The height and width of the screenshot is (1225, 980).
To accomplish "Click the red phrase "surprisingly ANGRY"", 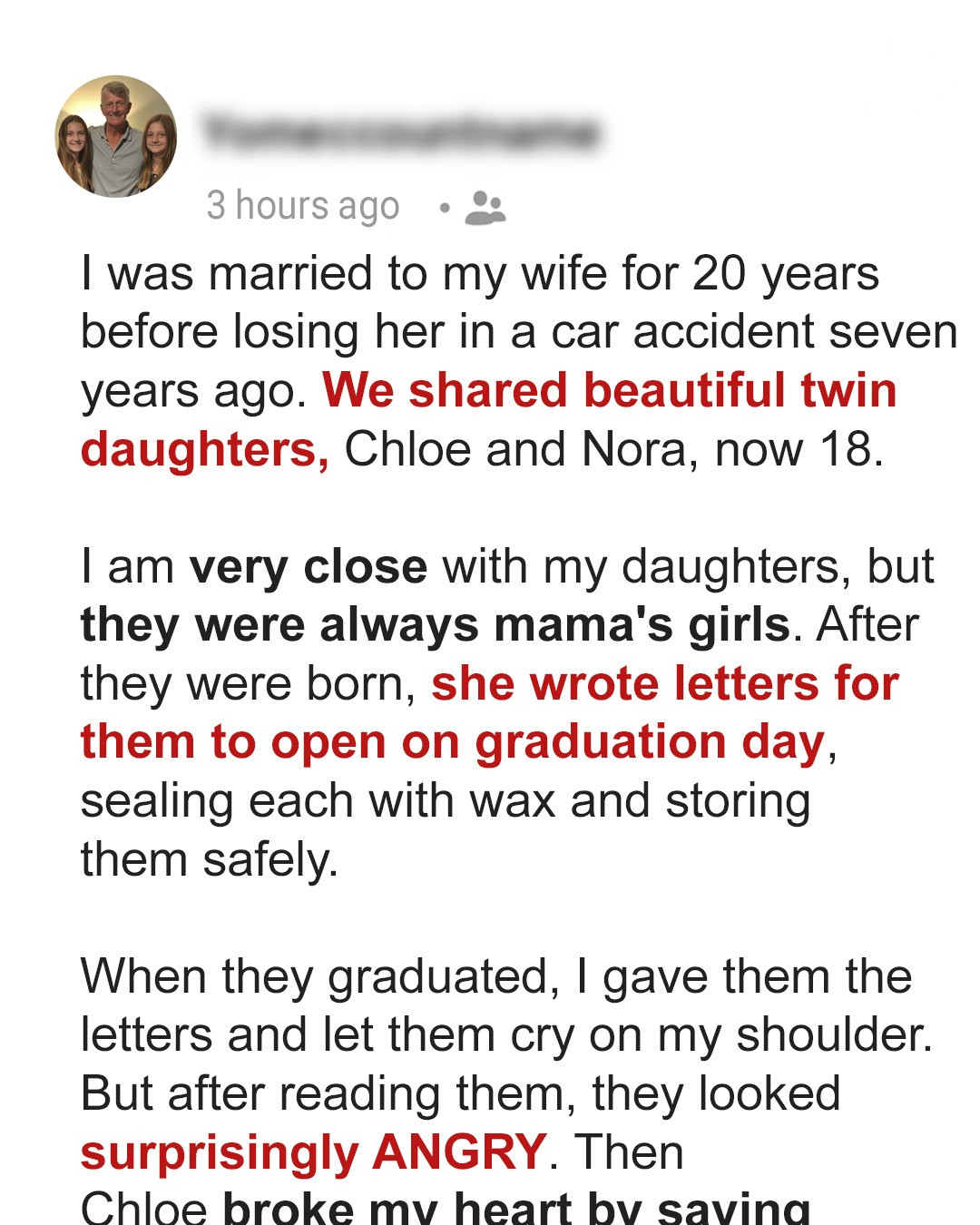I will (313, 1152).
